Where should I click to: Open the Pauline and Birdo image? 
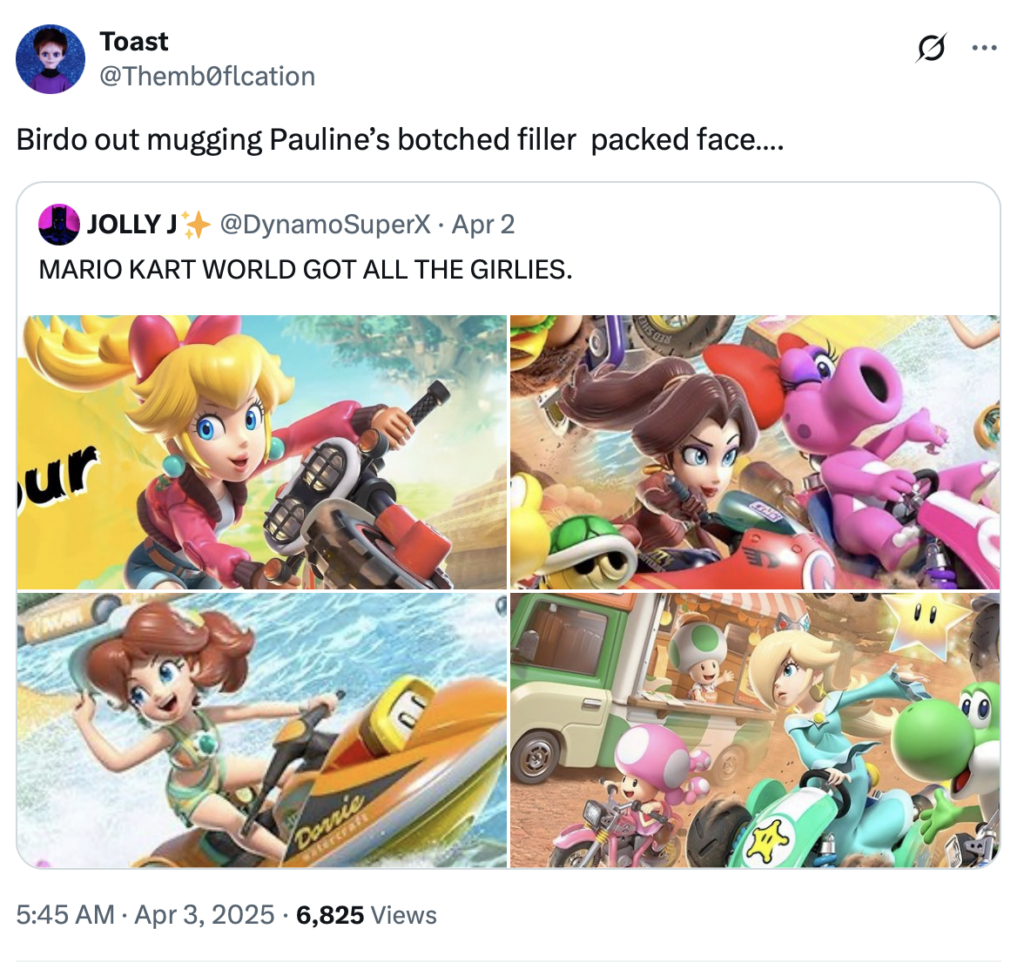coord(755,450)
